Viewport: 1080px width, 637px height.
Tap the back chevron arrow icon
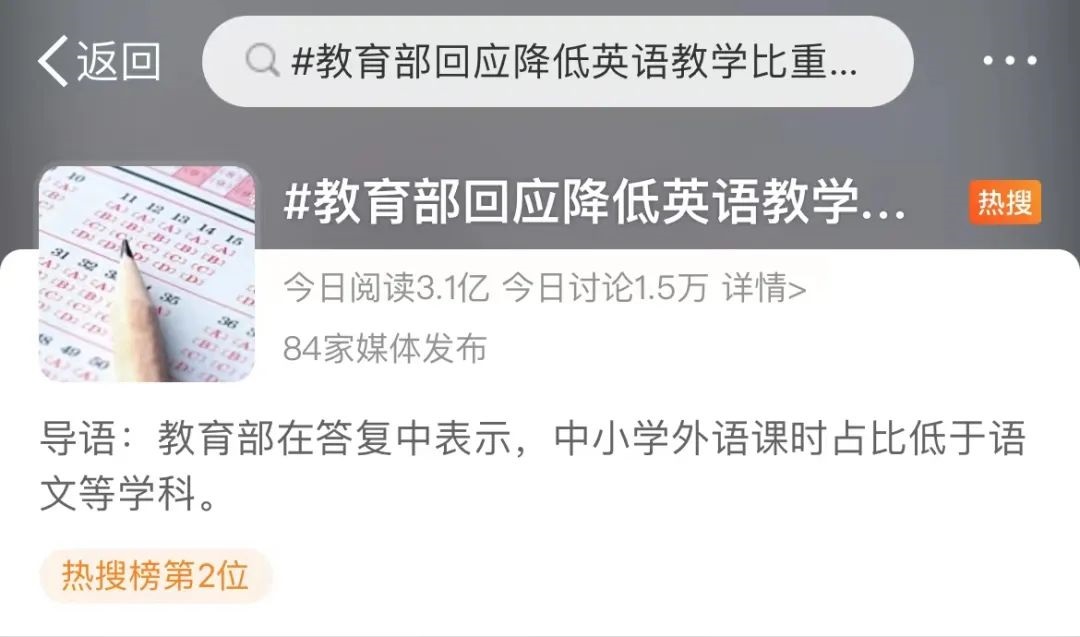coord(53,61)
